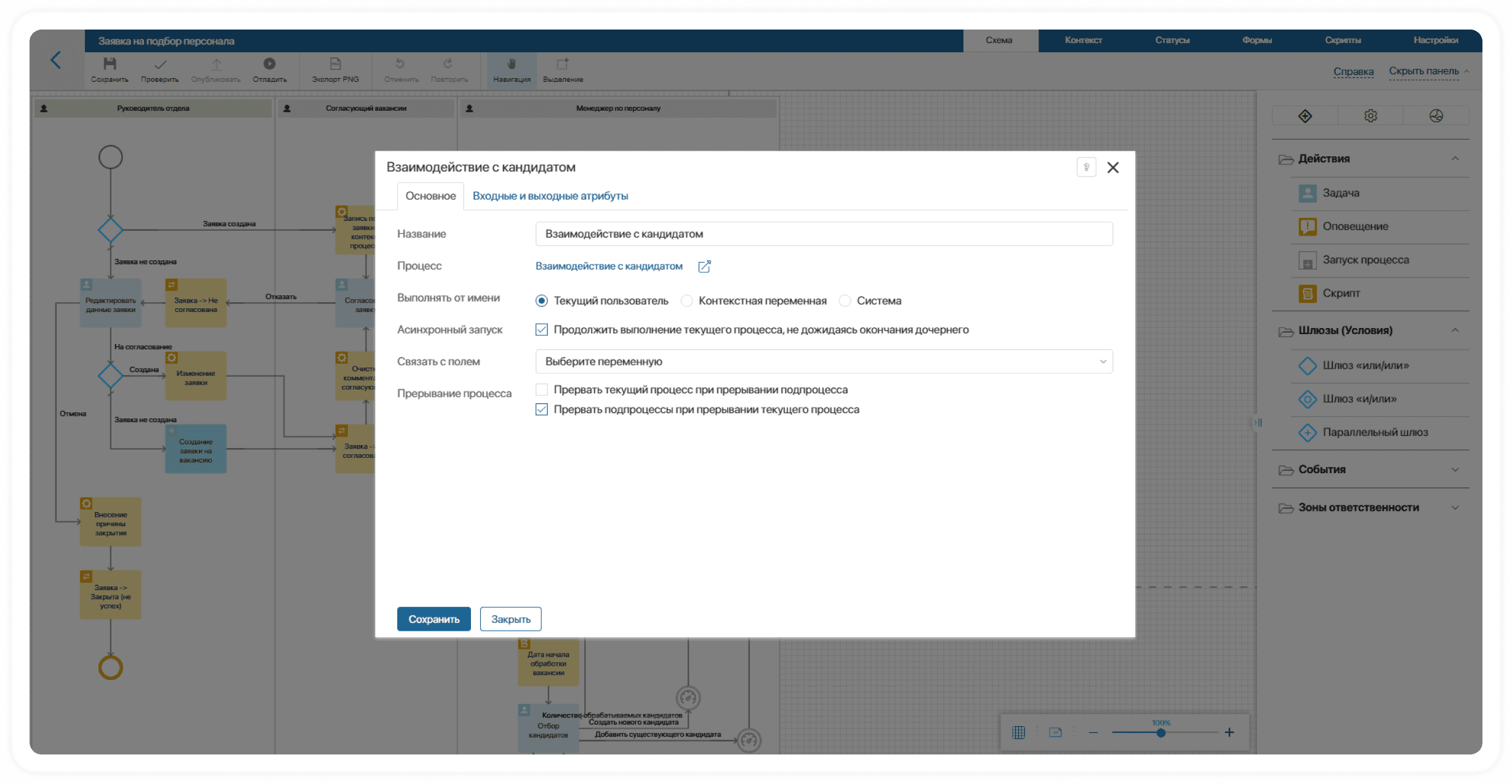Viewport: 1512px width, 784px height.
Task: Collapse the Действия section
Action: [1455, 159]
